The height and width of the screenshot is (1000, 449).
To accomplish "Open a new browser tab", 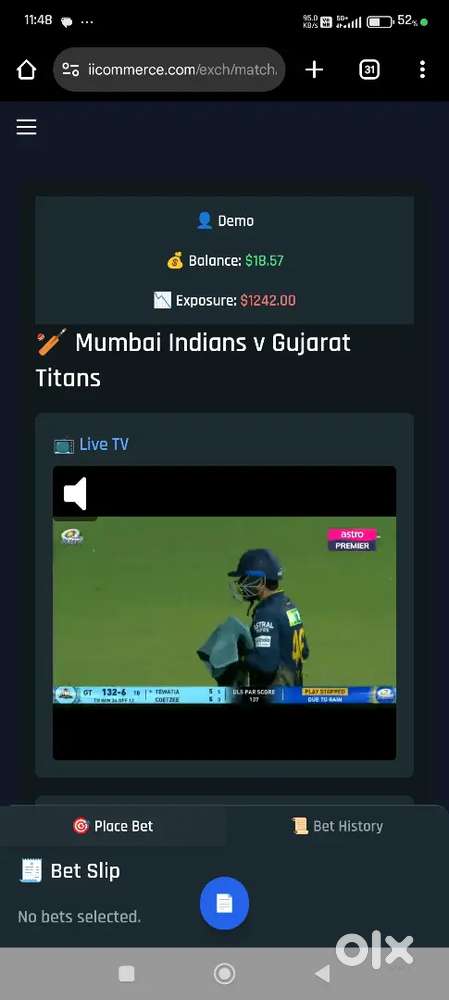I will 314,70.
